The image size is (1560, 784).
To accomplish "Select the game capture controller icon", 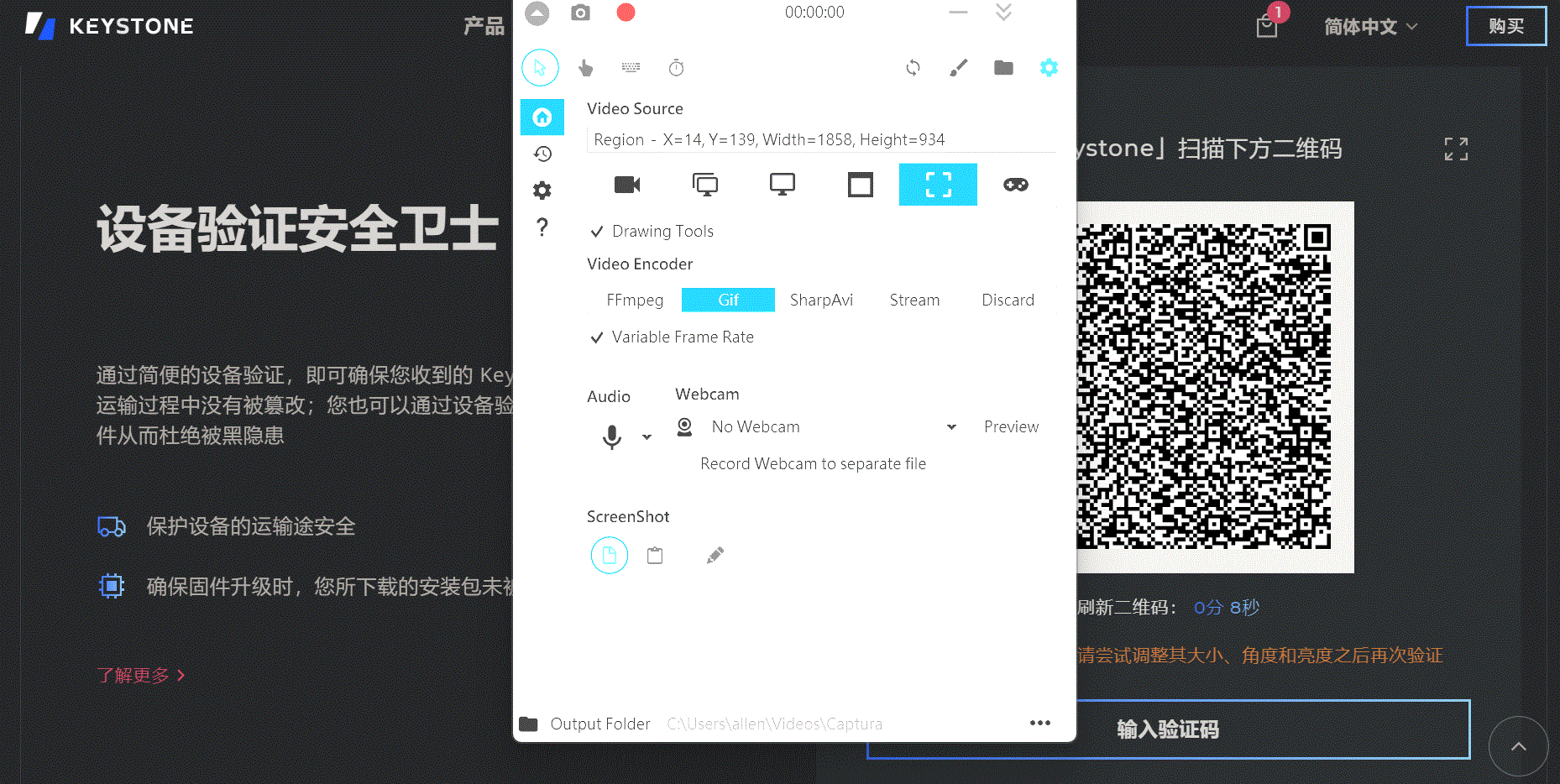I will pyautogui.click(x=1016, y=185).
